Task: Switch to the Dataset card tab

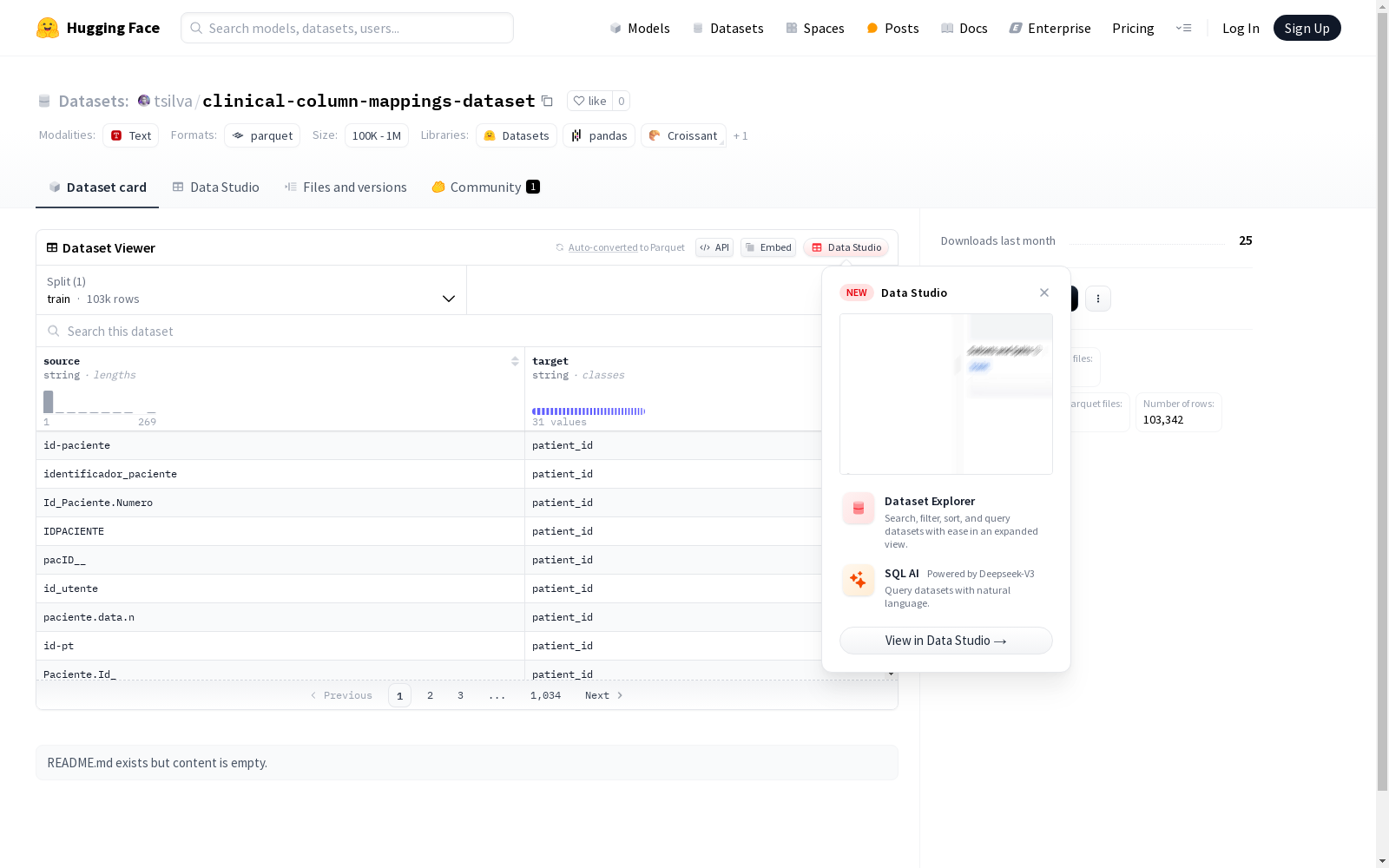Action: [x=97, y=187]
